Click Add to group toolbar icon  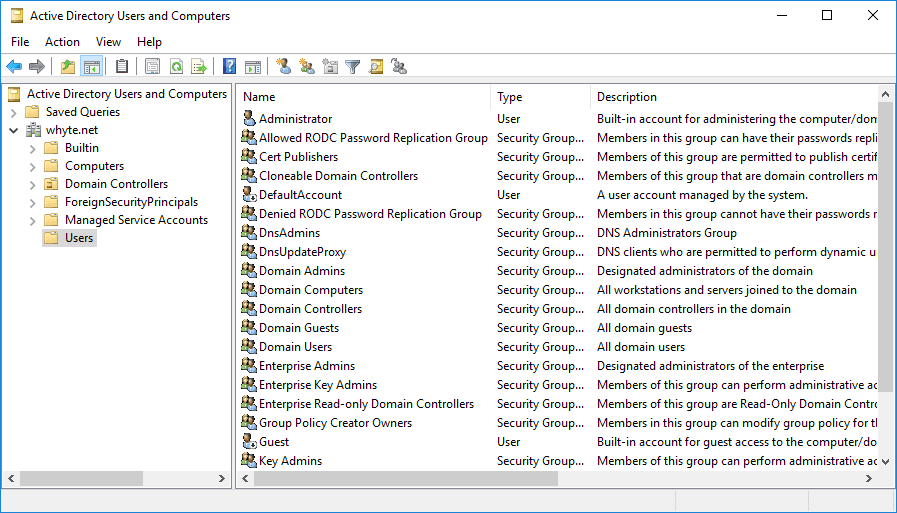(399, 67)
